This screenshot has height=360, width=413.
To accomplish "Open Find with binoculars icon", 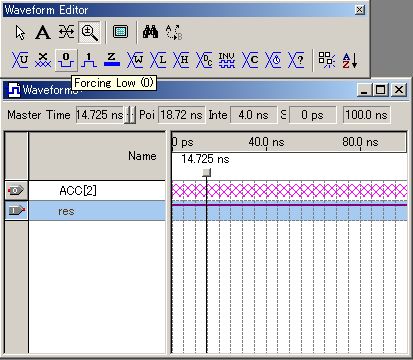I will [x=150, y=32].
